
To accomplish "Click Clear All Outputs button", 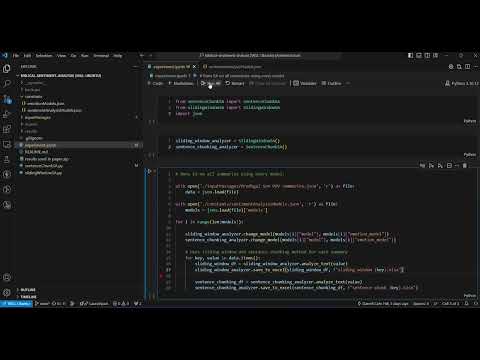I will pyautogui.click(x=267, y=83).
